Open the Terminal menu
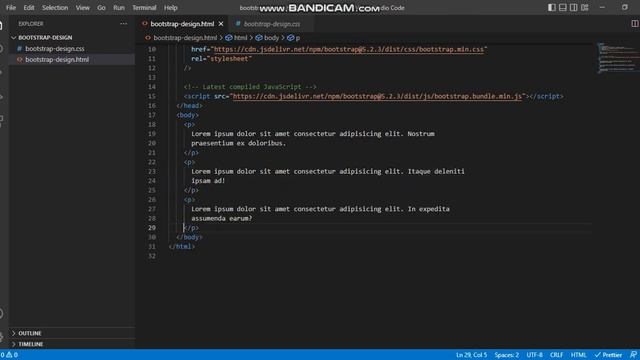This screenshot has height=360, width=640. (x=144, y=8)
